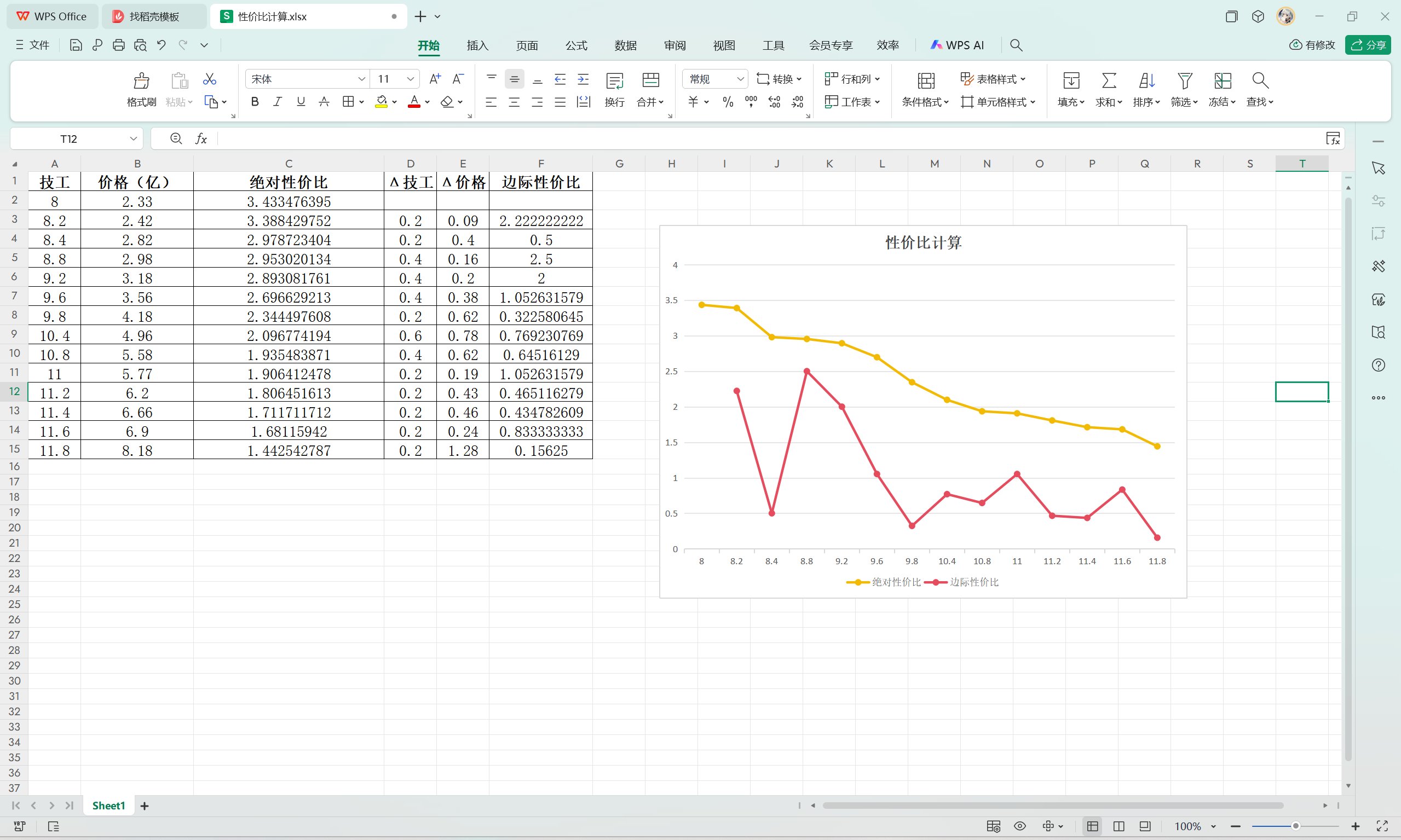Click the AutoSum (求和) icon
This screenshot has width=1401, height=840.
click(x=1108, y=89)
